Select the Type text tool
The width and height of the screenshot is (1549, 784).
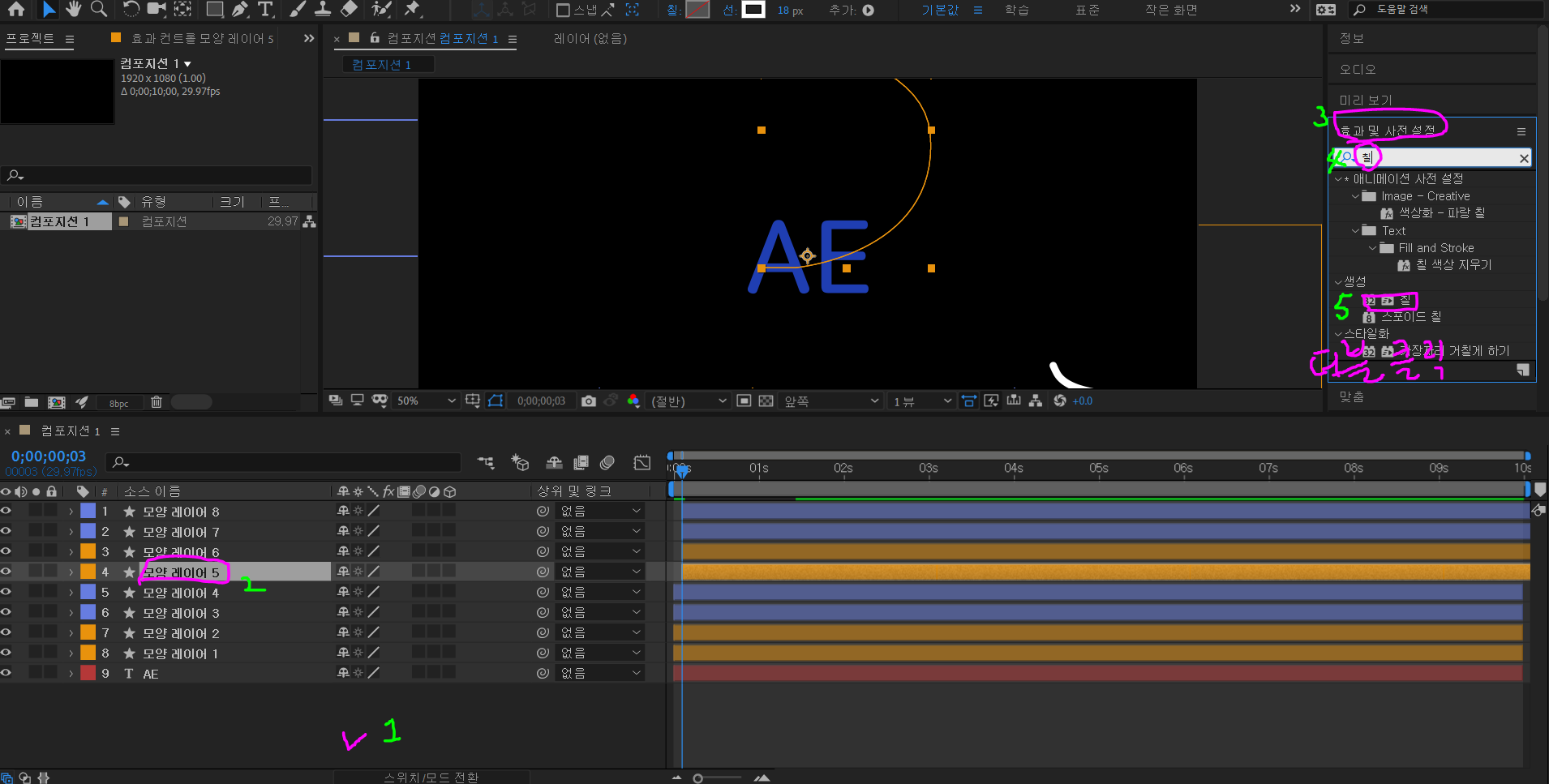(x=265, y=9)
